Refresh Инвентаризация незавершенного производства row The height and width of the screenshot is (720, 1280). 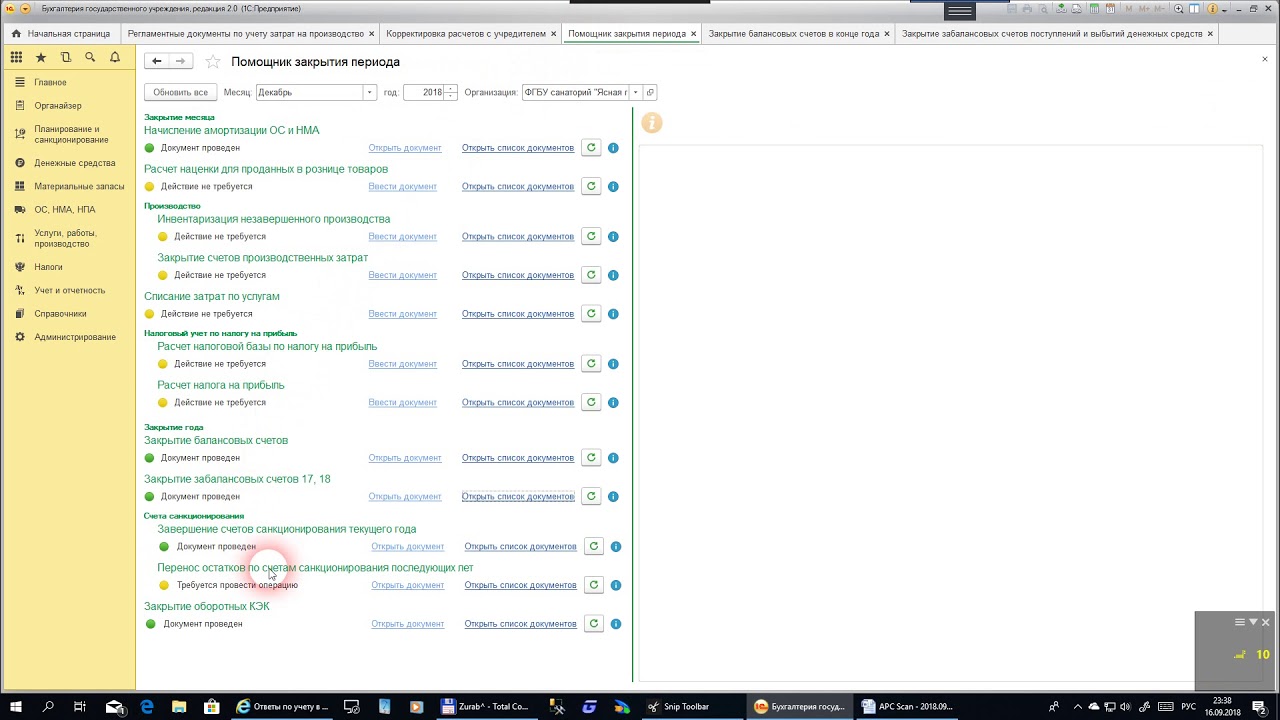[x=591, y=236]
